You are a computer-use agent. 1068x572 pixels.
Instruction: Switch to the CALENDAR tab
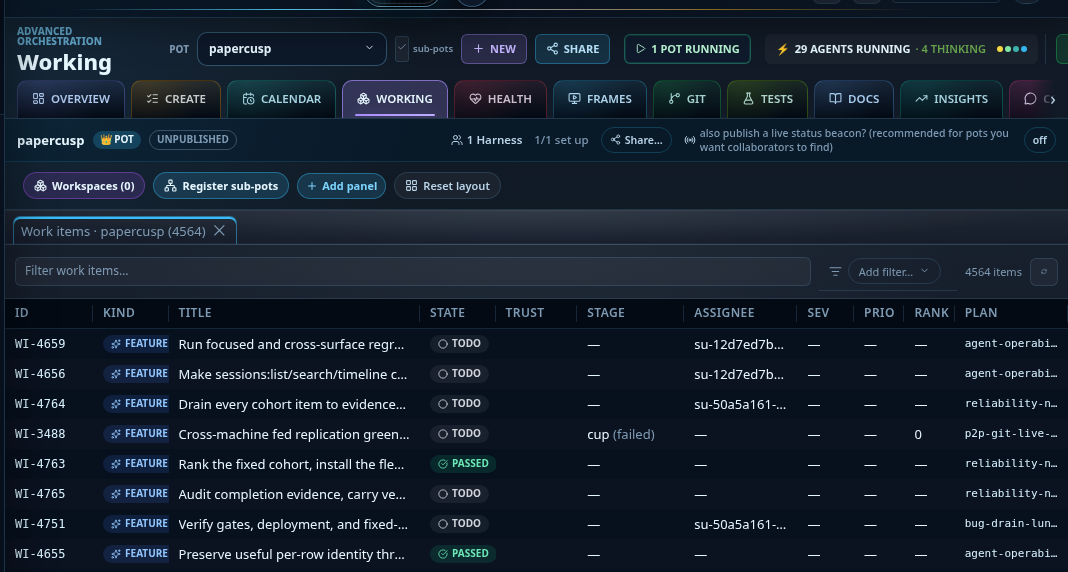pos(281,99)
